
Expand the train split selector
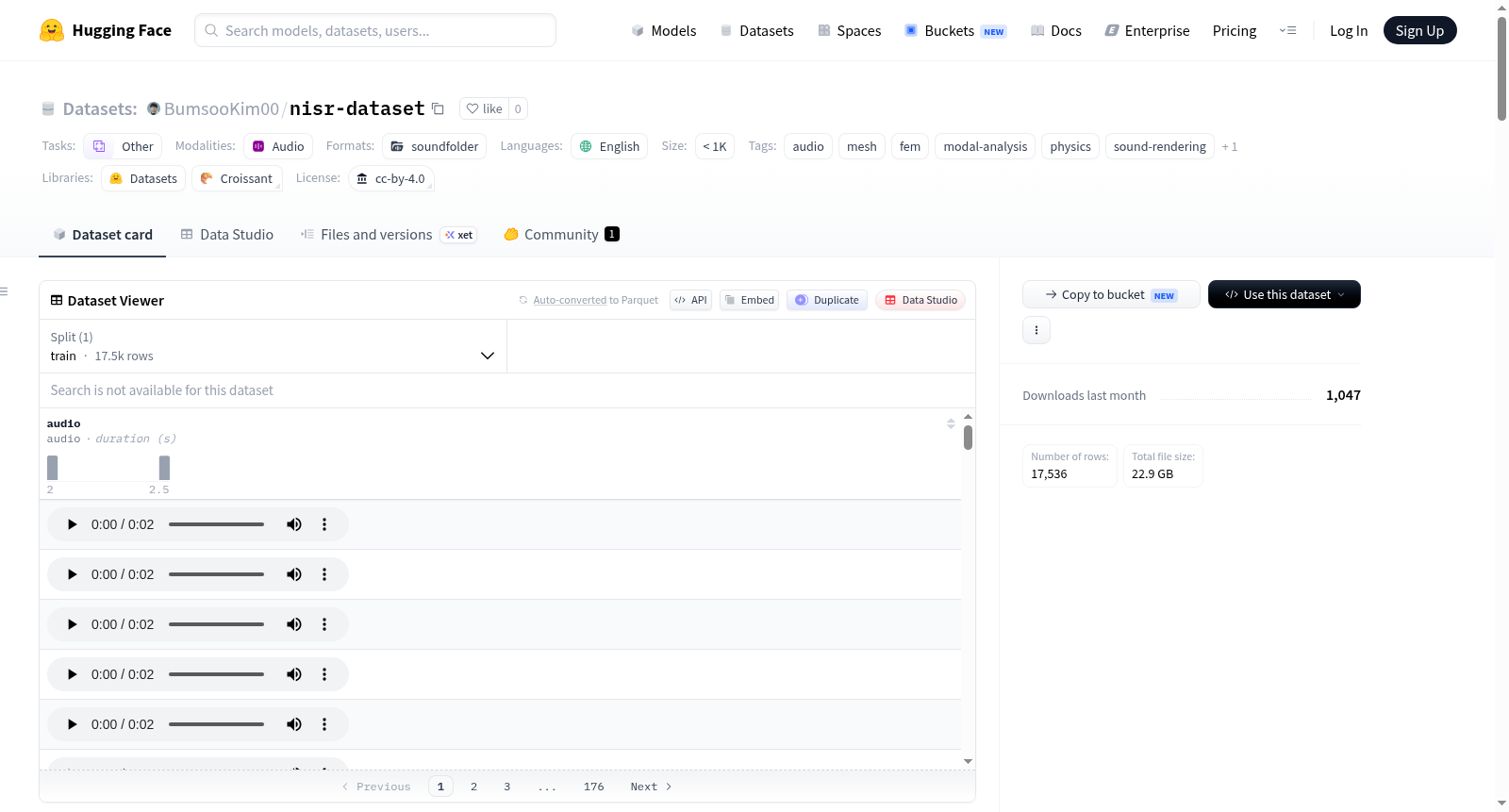[x=274, y=346]
